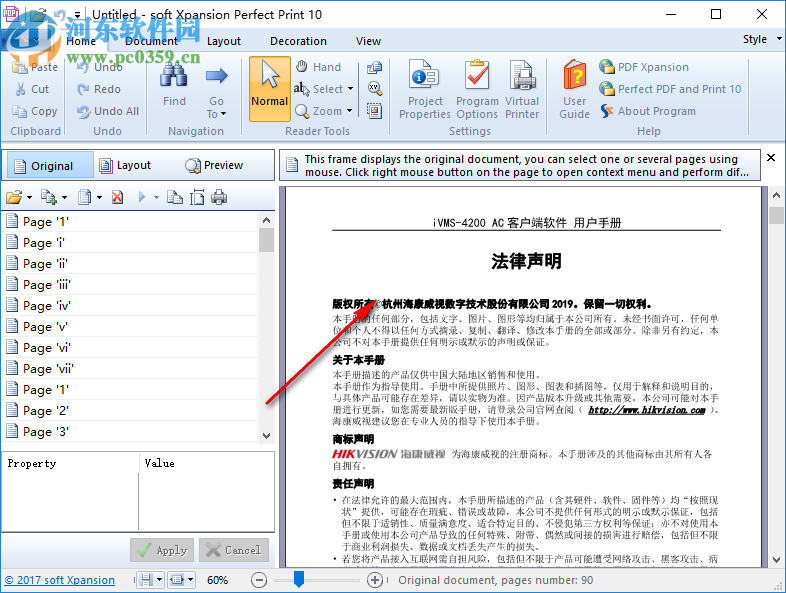Expand the Zoom tool dropdown arrow

[349, 111]
